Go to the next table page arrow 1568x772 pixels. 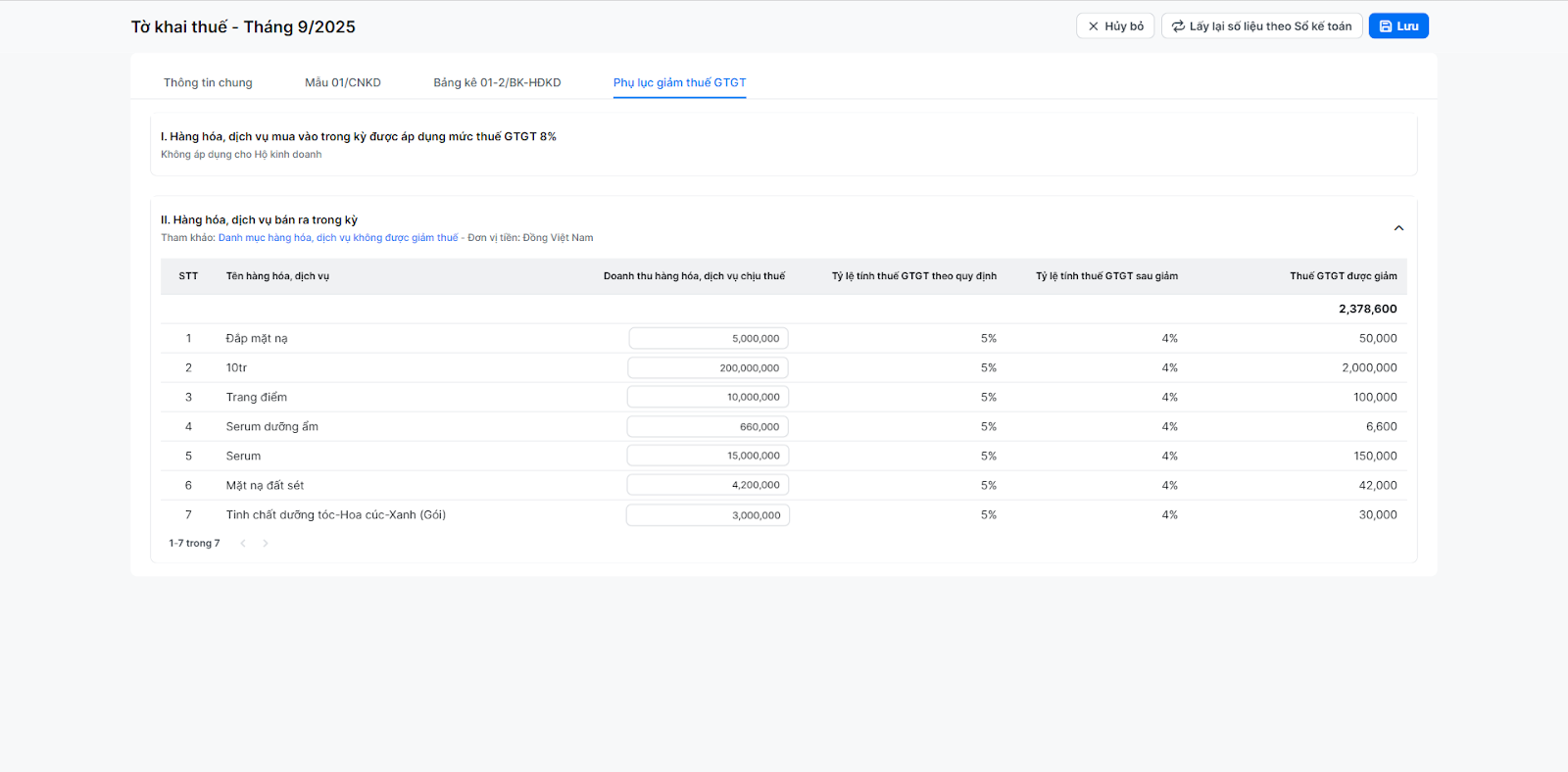pos(266,544)
